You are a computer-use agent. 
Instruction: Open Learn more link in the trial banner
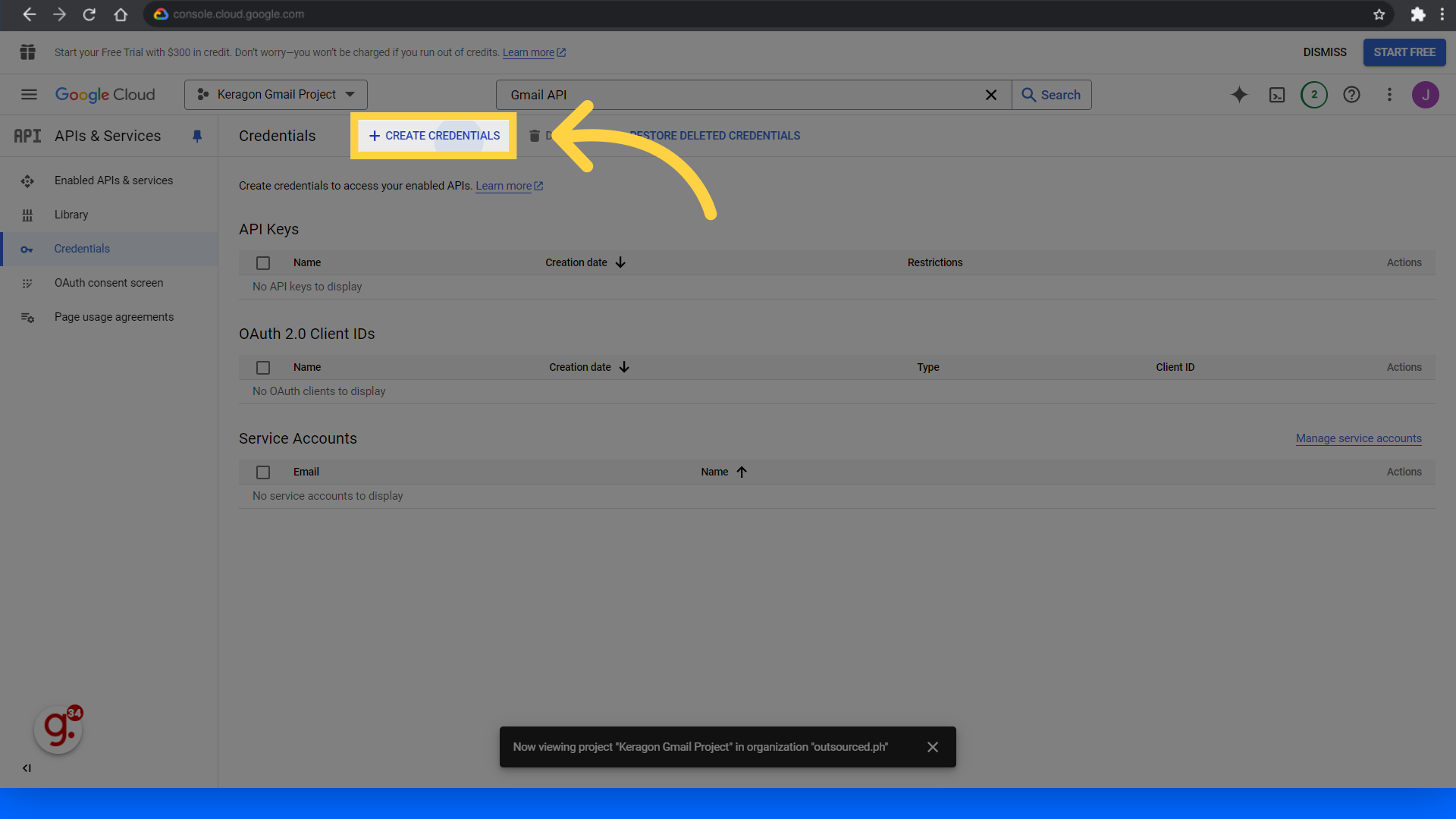(534, 52)
